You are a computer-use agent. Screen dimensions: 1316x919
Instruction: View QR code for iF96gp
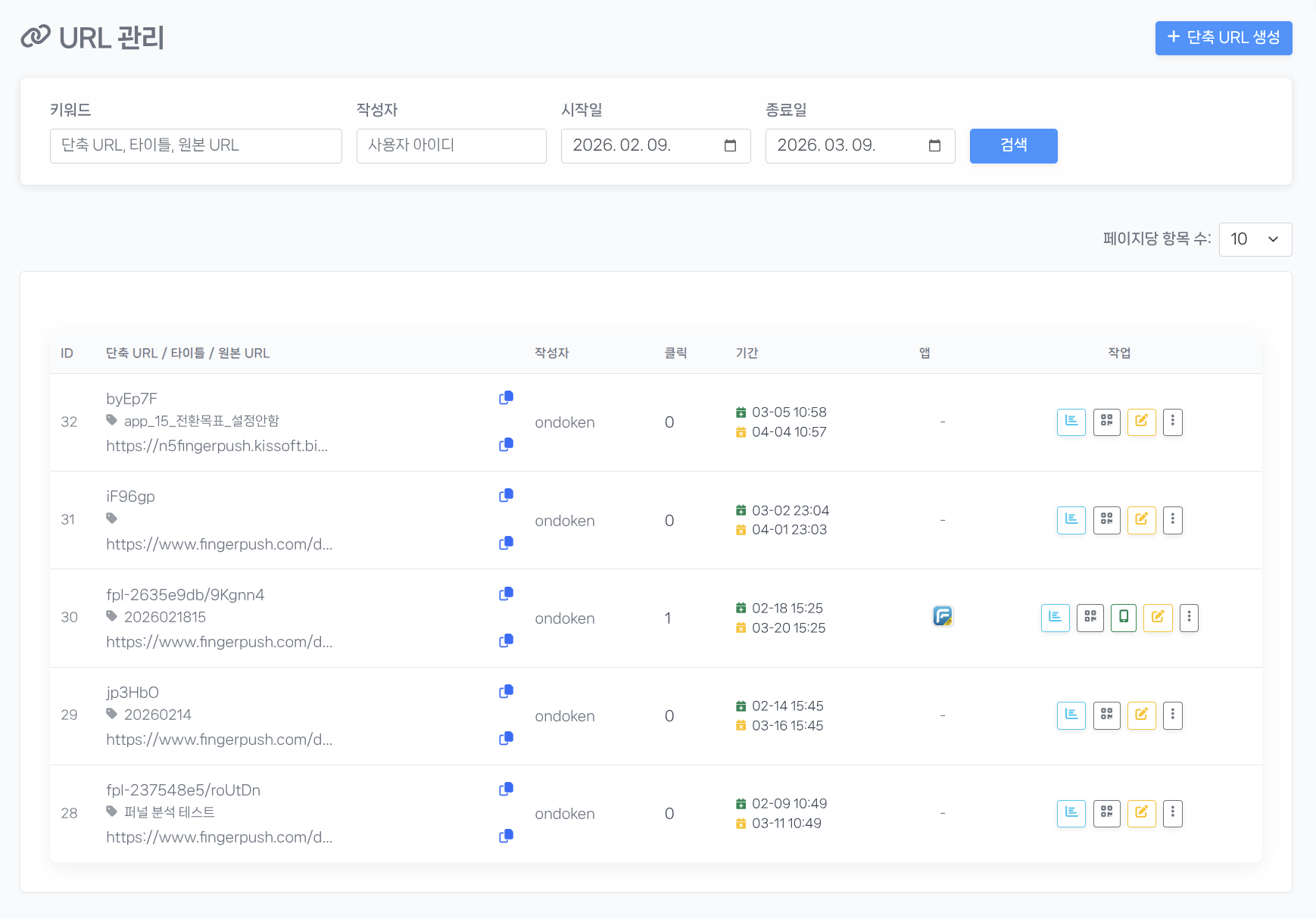pyautogui.click(x=1107, y=520)
